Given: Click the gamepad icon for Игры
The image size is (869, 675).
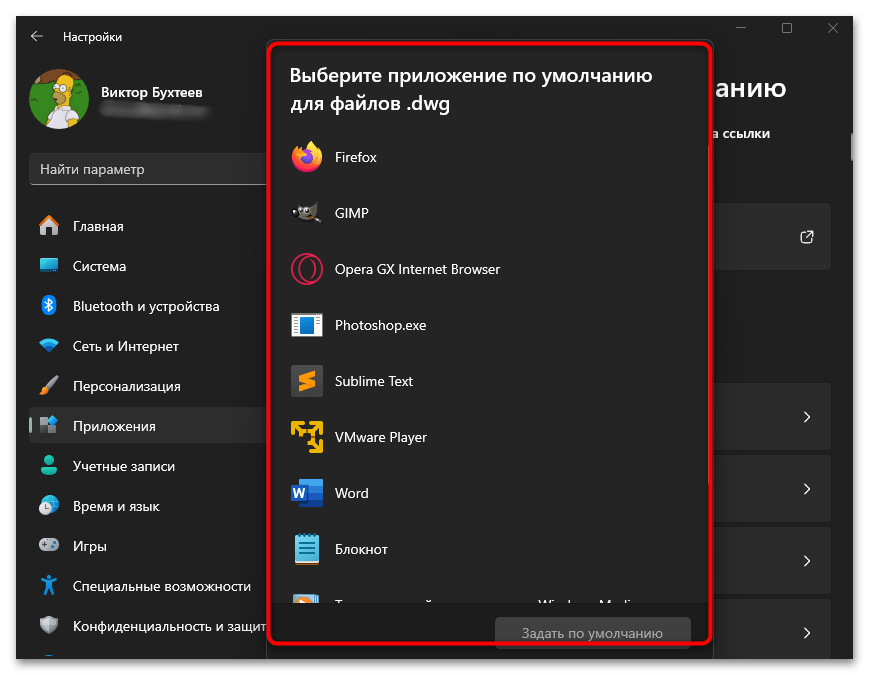Looking at the screenshot, I should (x=49, y=545).
